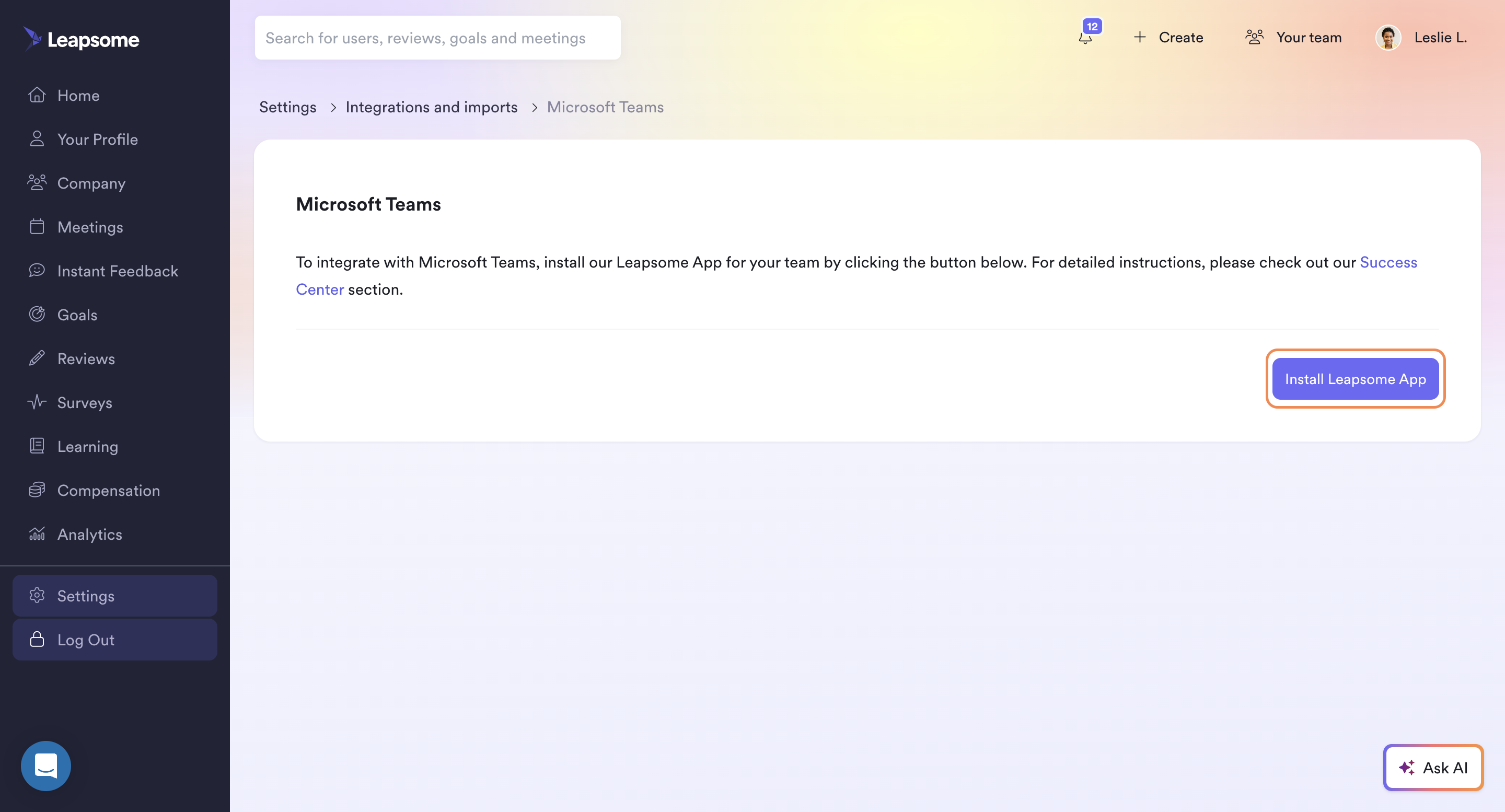1505x812 pixels.
Task: Click the Learning book icon
Action: tap(37, 446)
